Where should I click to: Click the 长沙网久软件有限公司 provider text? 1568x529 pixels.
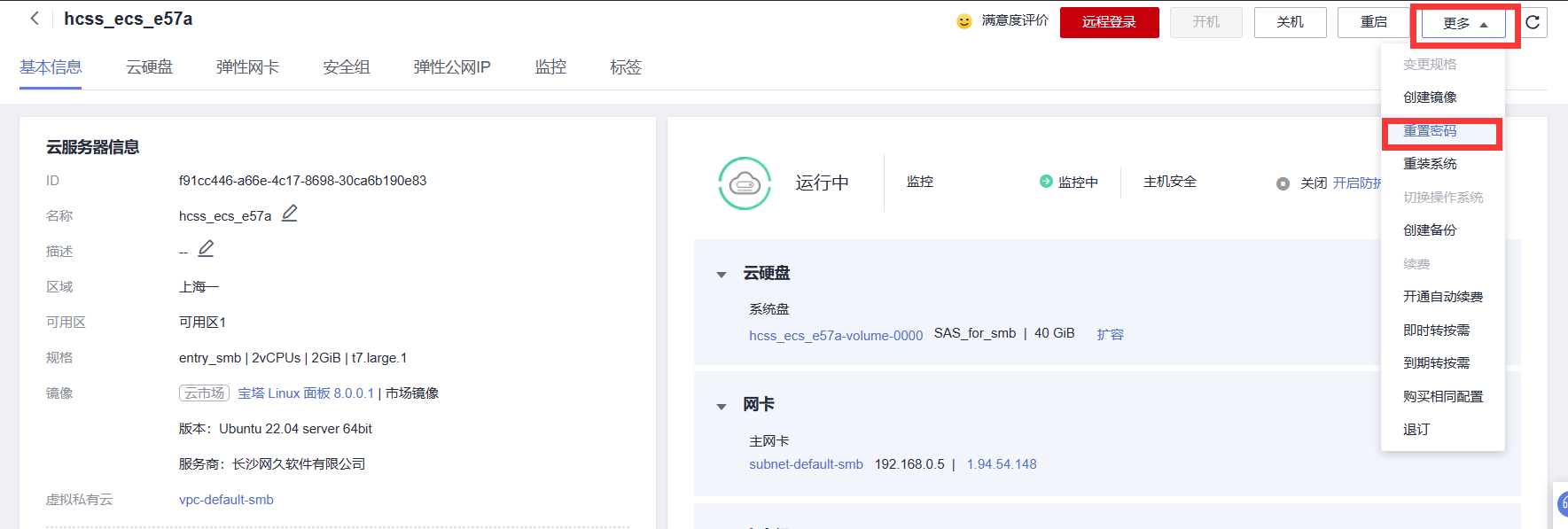(x=299, y=464)
